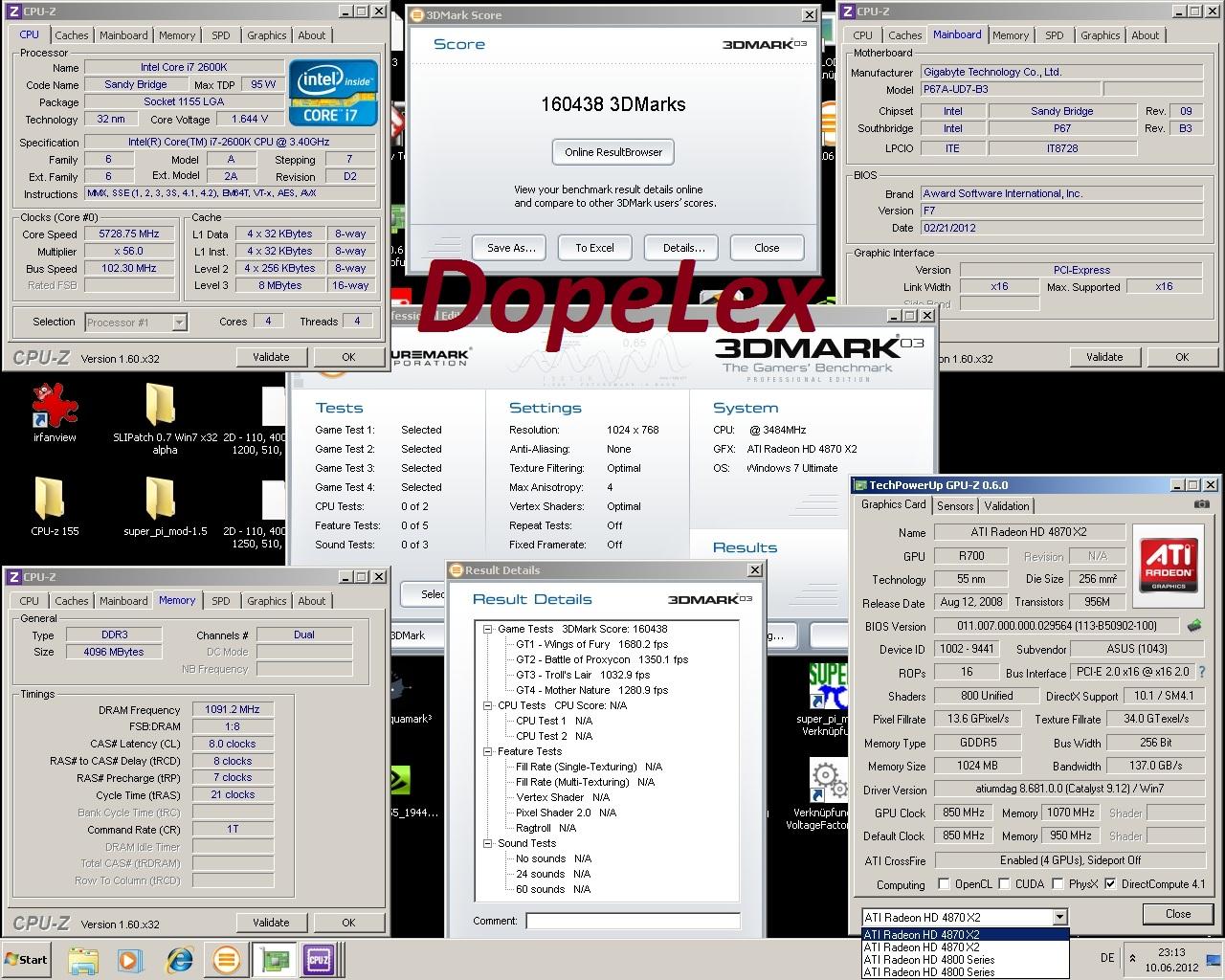Viewport: 1225px width, 980px height.
Task: Collapse the Game Tests tree node
Action: click(x=488, y=629)
